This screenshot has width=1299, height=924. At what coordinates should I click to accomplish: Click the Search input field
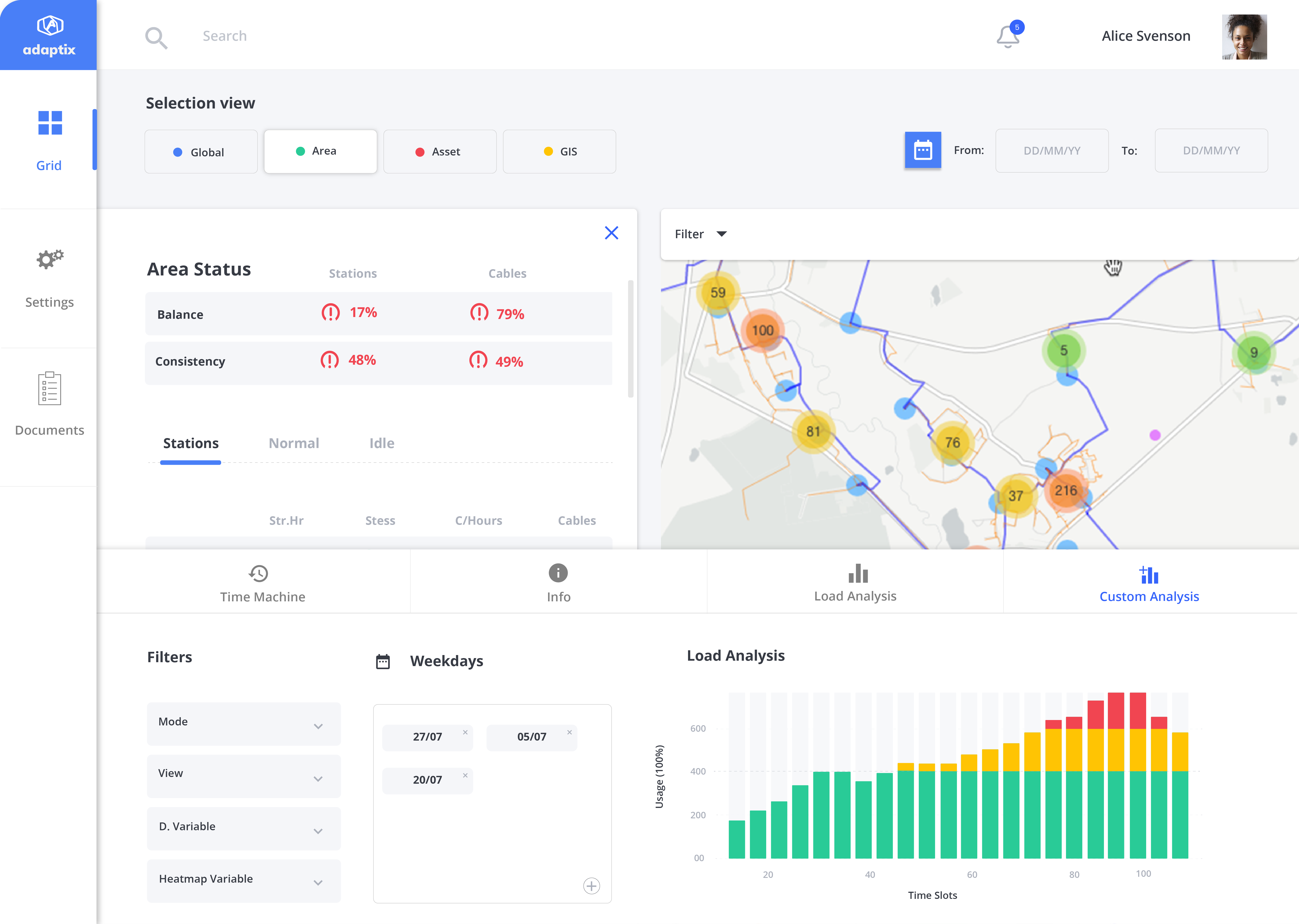(225, 36)
